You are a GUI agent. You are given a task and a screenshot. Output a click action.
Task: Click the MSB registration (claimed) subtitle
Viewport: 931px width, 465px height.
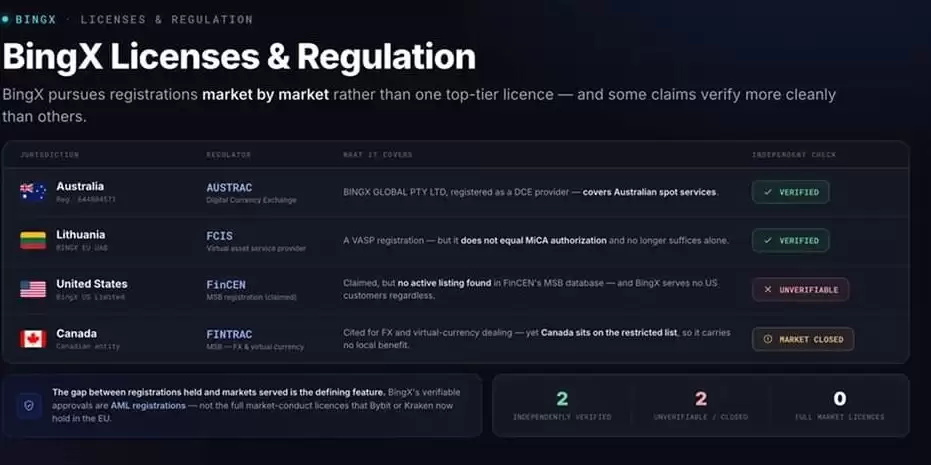[251, 297]
